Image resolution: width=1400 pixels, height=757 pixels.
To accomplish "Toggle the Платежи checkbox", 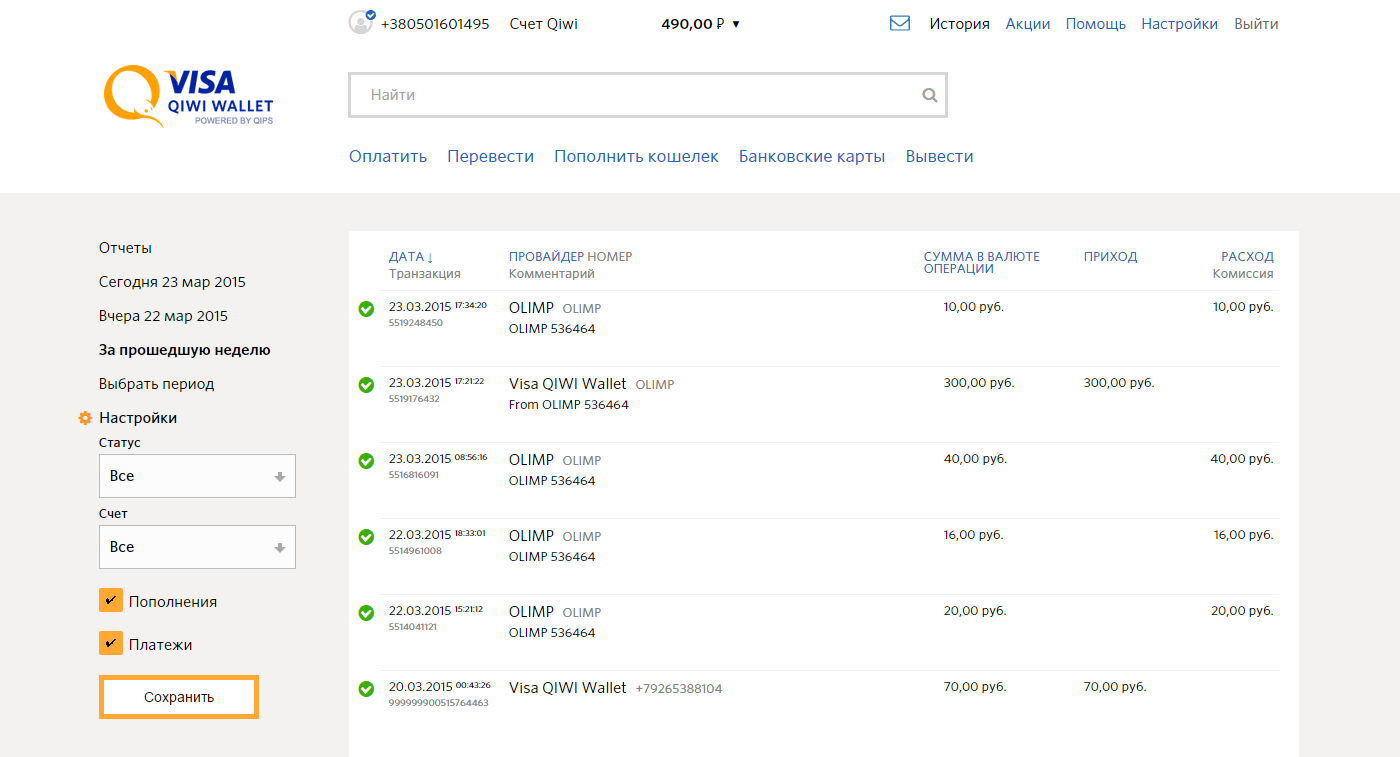I will pos(111,643).
